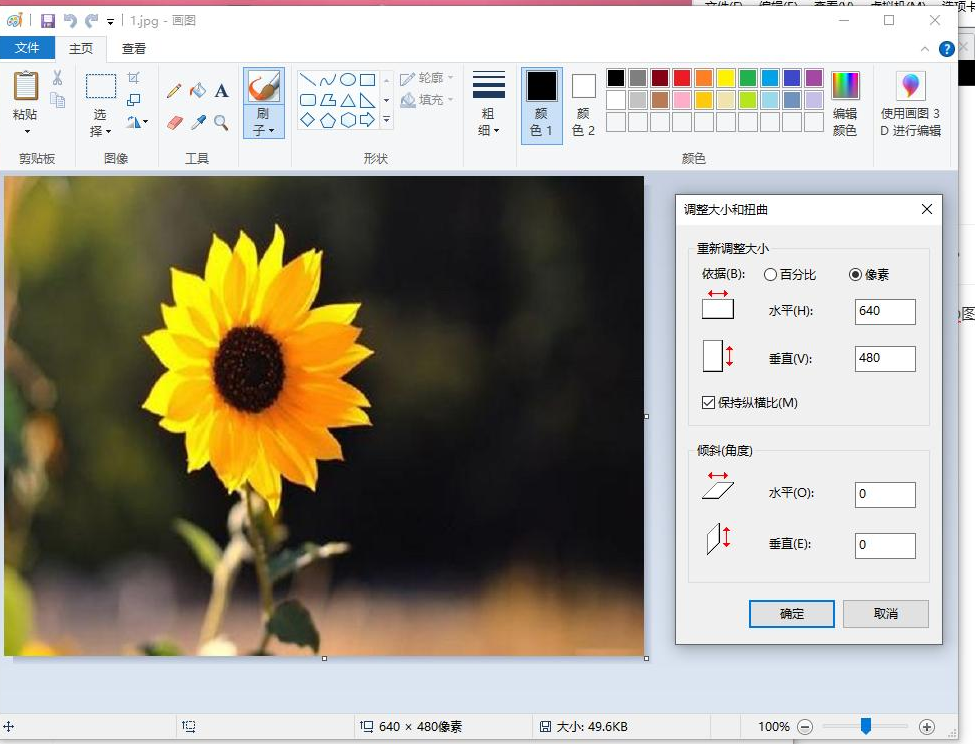The width and height of the screenshot is (975, 744).
Task: Open Quick Access Toolbar customize arrow
Action: [x=111, y=22]
